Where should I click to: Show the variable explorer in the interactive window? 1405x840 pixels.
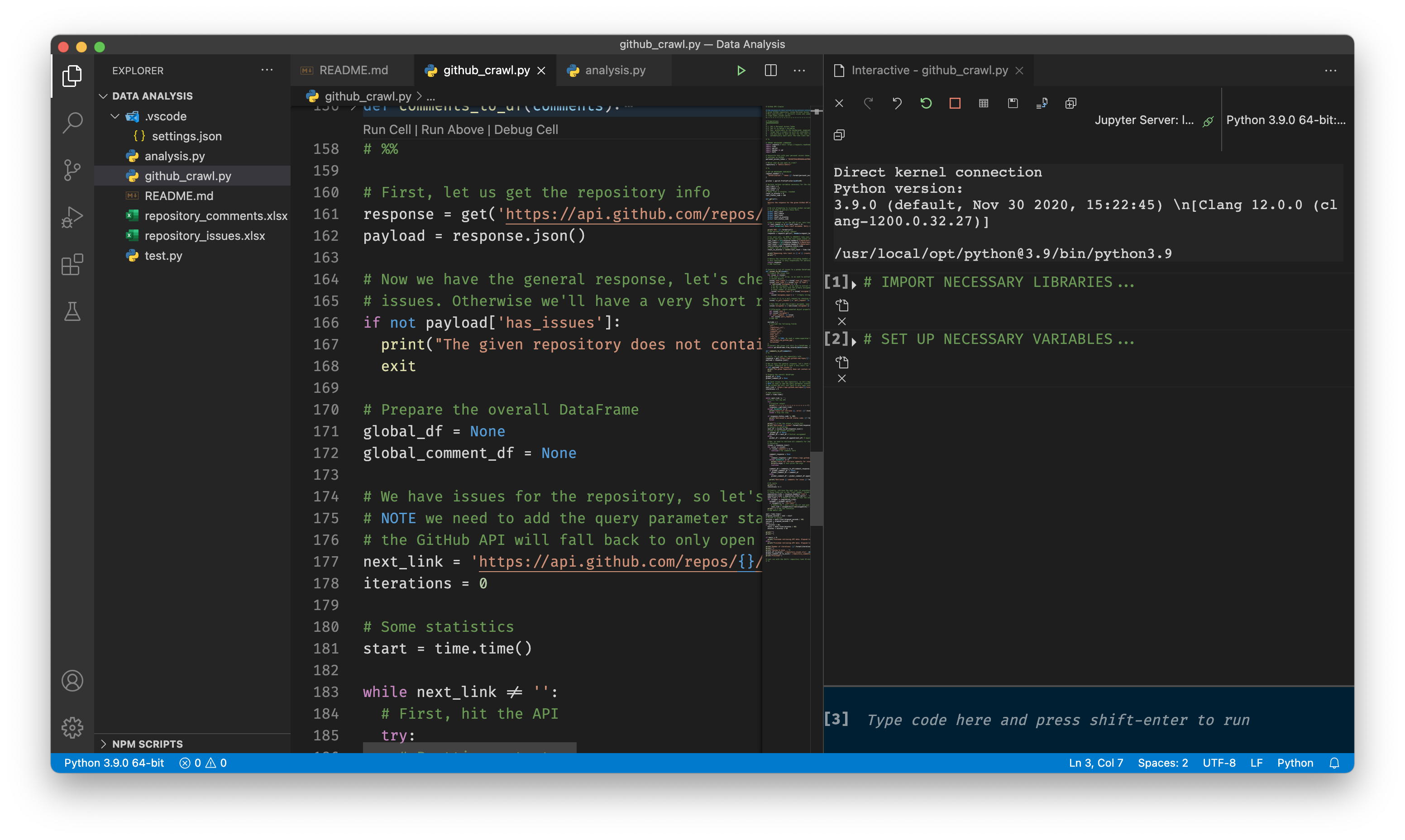tap(984, 103)
